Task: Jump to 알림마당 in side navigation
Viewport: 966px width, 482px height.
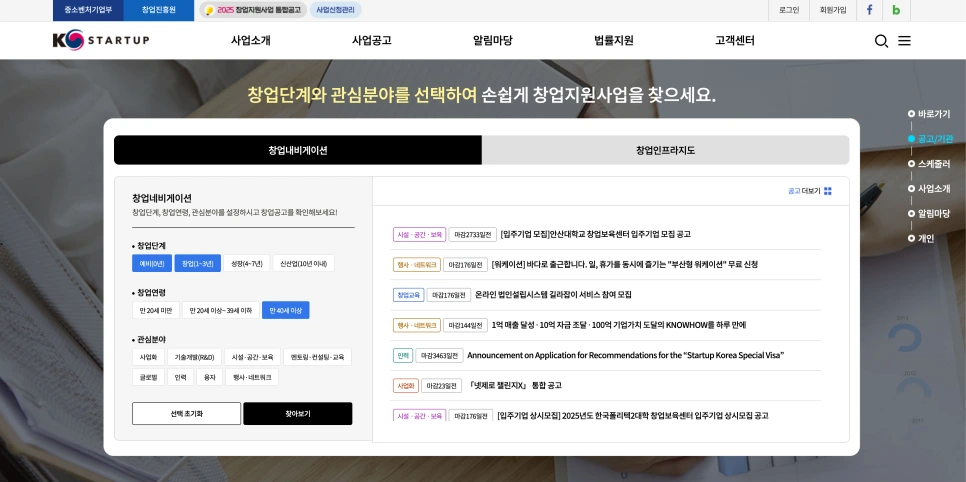Action: point(934,213)
